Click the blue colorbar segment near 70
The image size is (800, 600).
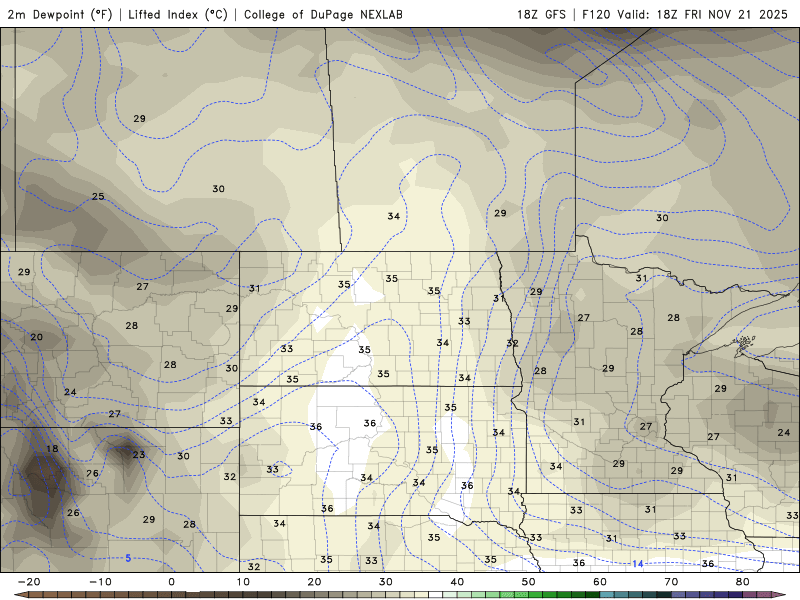678,594
